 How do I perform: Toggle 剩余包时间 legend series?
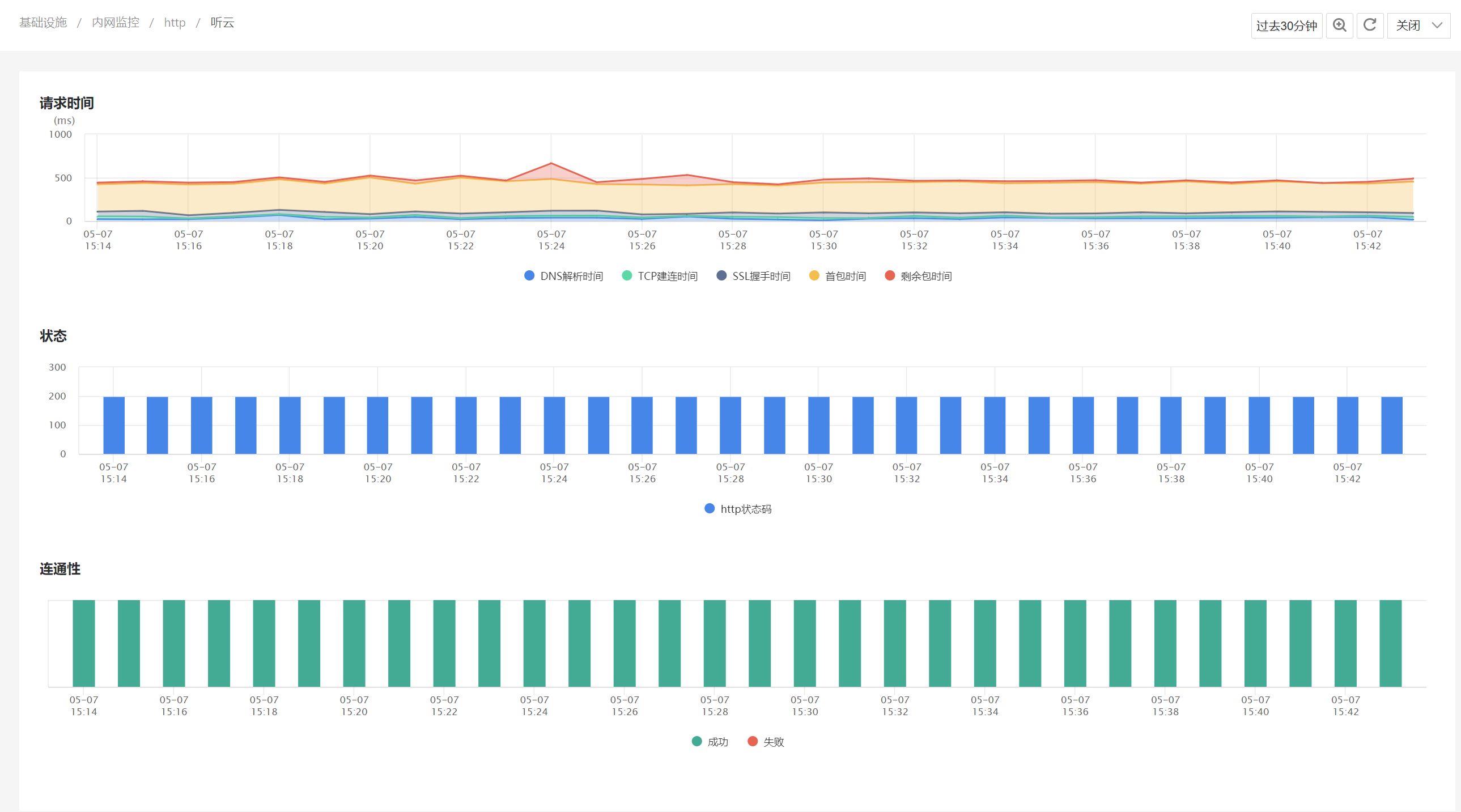pos(918,276)
